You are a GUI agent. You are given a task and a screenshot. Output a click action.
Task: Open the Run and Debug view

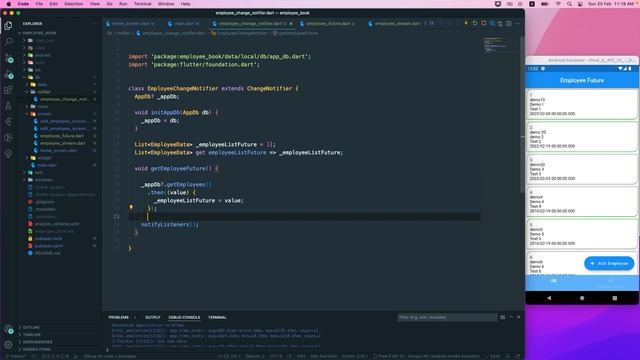[x=9, y=75]
